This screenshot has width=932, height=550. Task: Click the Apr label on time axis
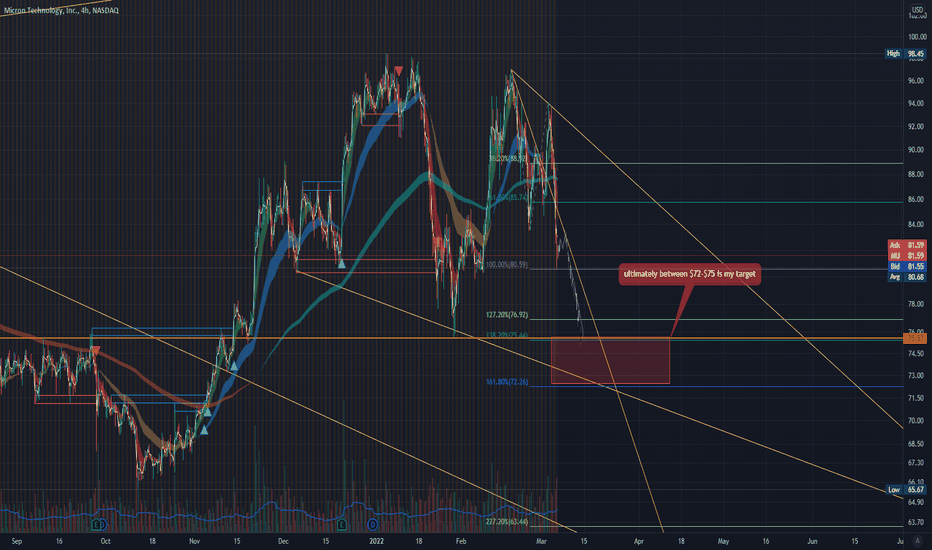(639, 541)
